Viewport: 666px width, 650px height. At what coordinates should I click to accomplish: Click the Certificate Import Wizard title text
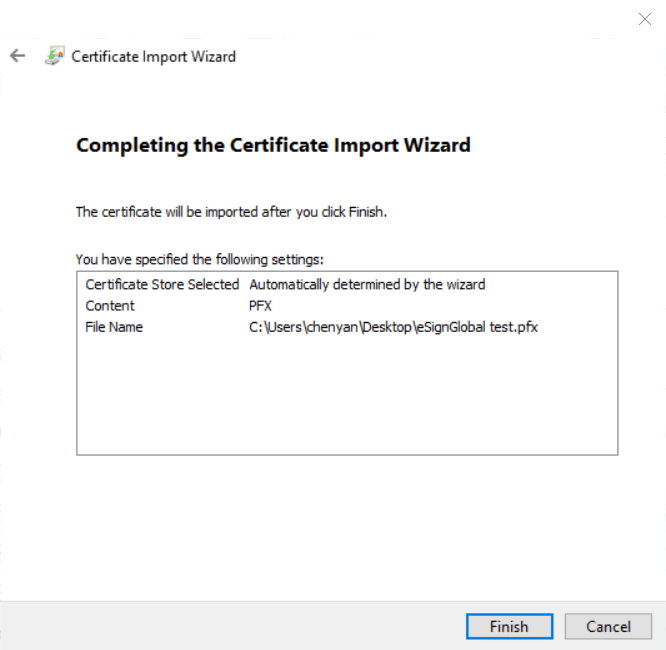click(x=154, y=56)
